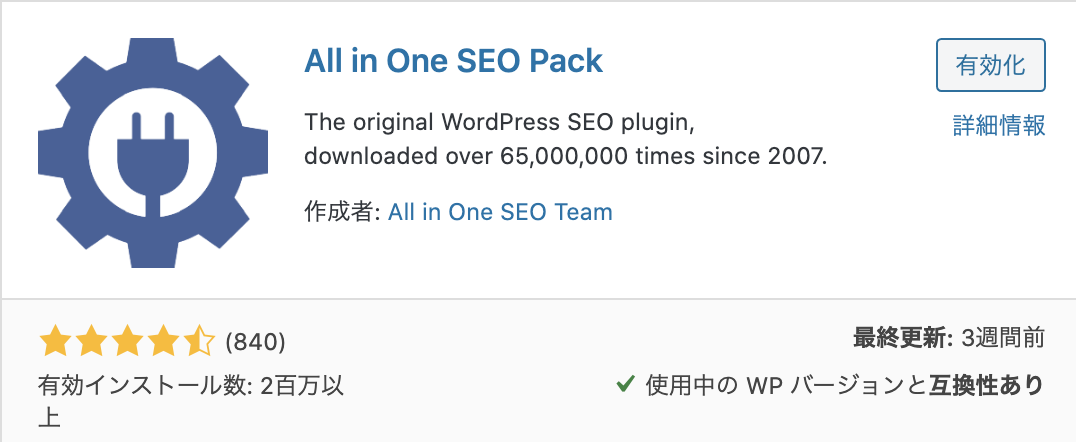Select the second rating star
1076x442 pixels.
click(x=91, y=342)
